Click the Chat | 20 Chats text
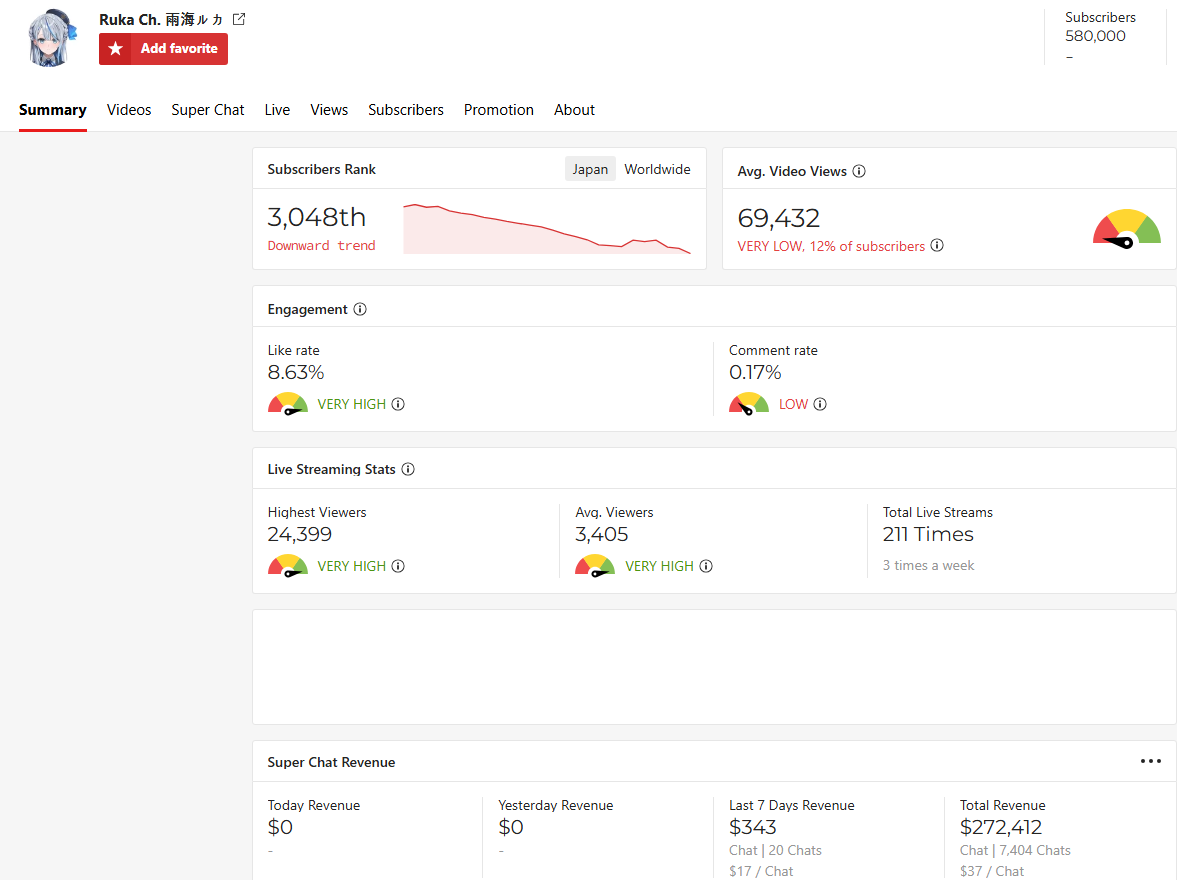 [775, 850]
